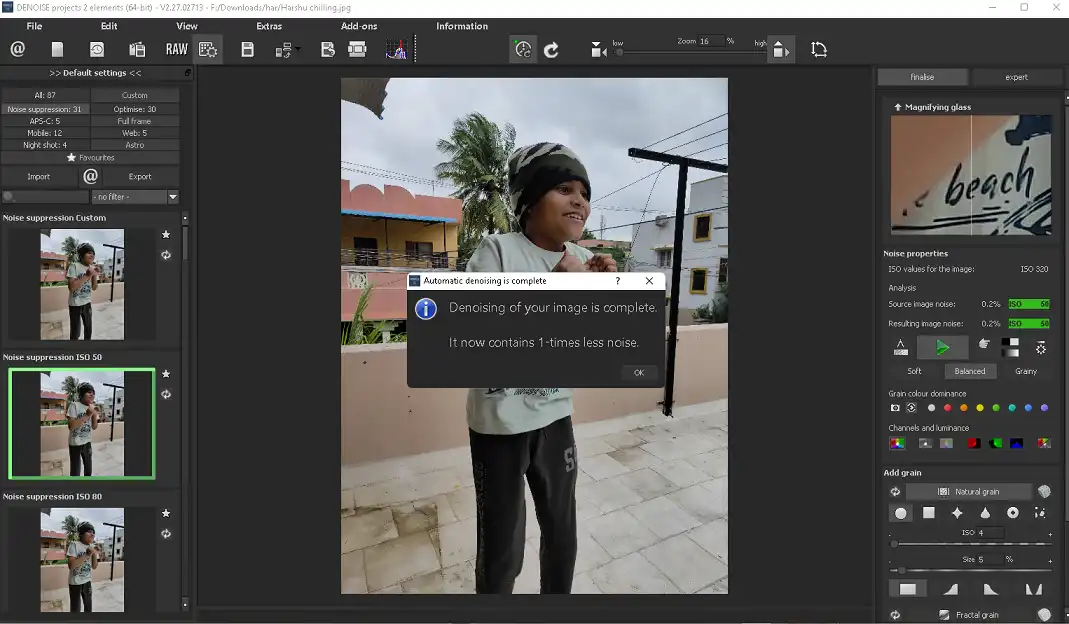Mark Noise suppression ISO 50 preset as favourite
This screenshot has width=1069, height=624.
click(166, 374)
